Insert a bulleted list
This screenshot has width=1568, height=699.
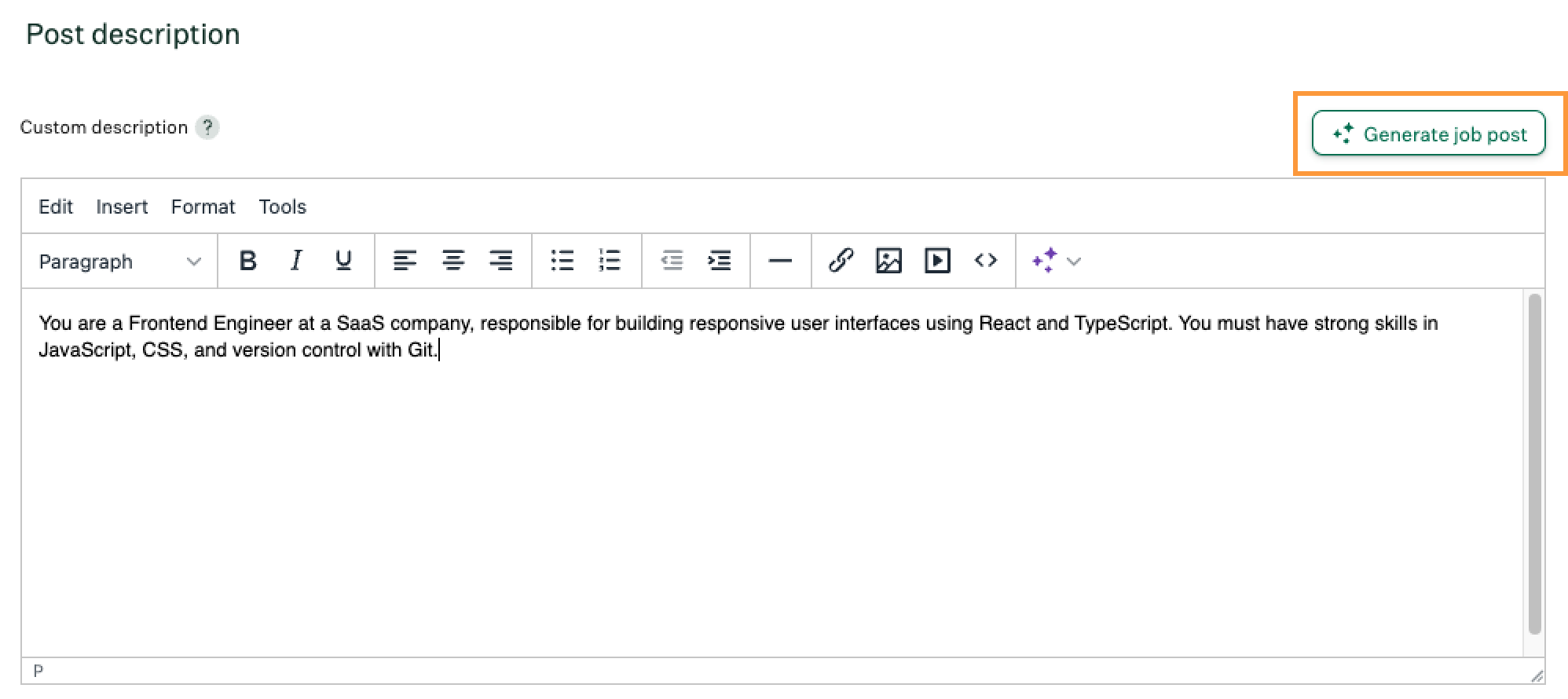[x=562, y=261]
